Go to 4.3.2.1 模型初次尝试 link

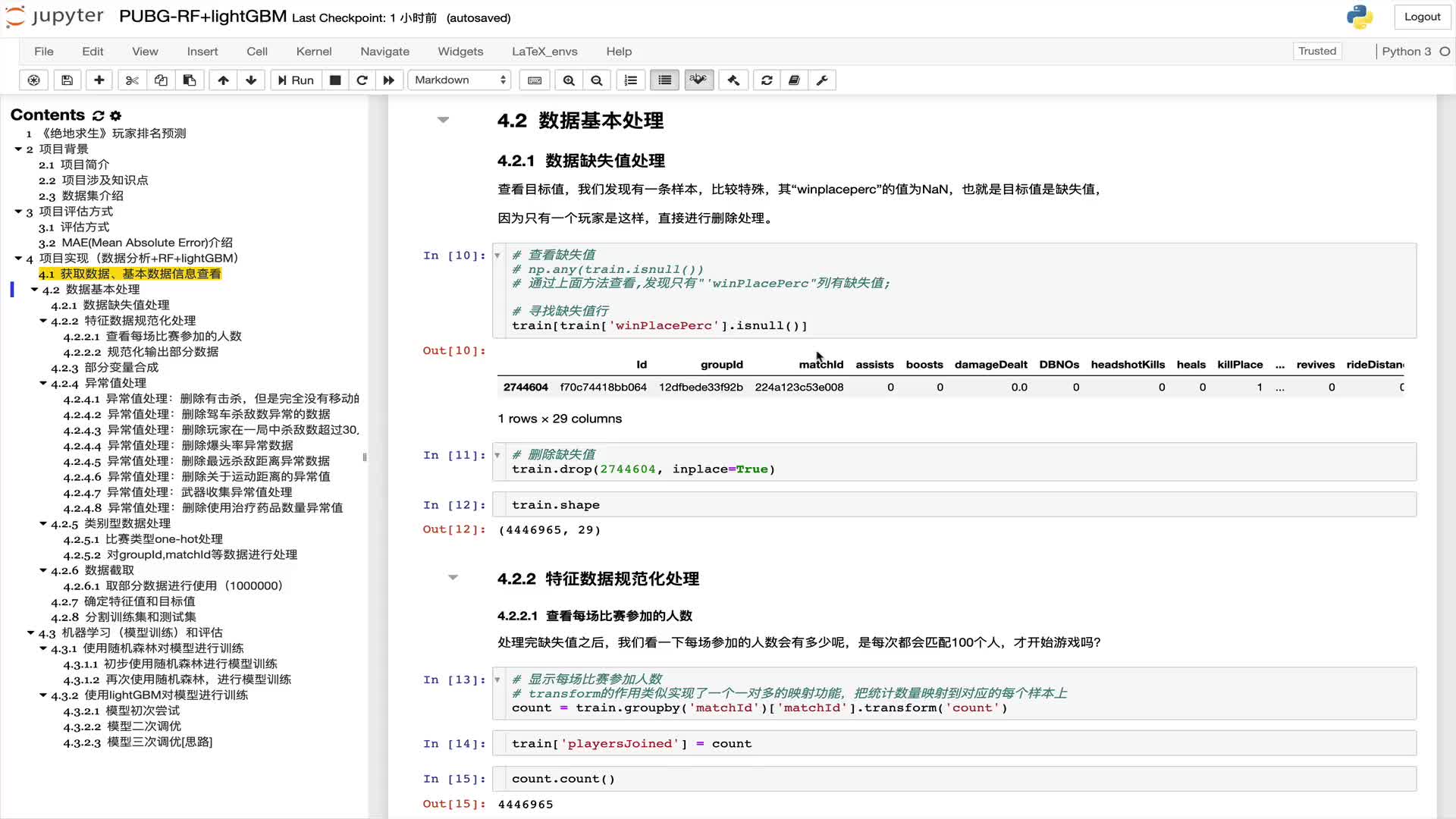[121, 711]
